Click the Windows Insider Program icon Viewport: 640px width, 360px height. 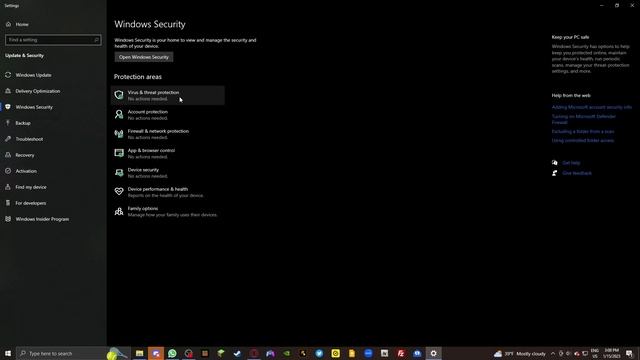pos(8,219)
